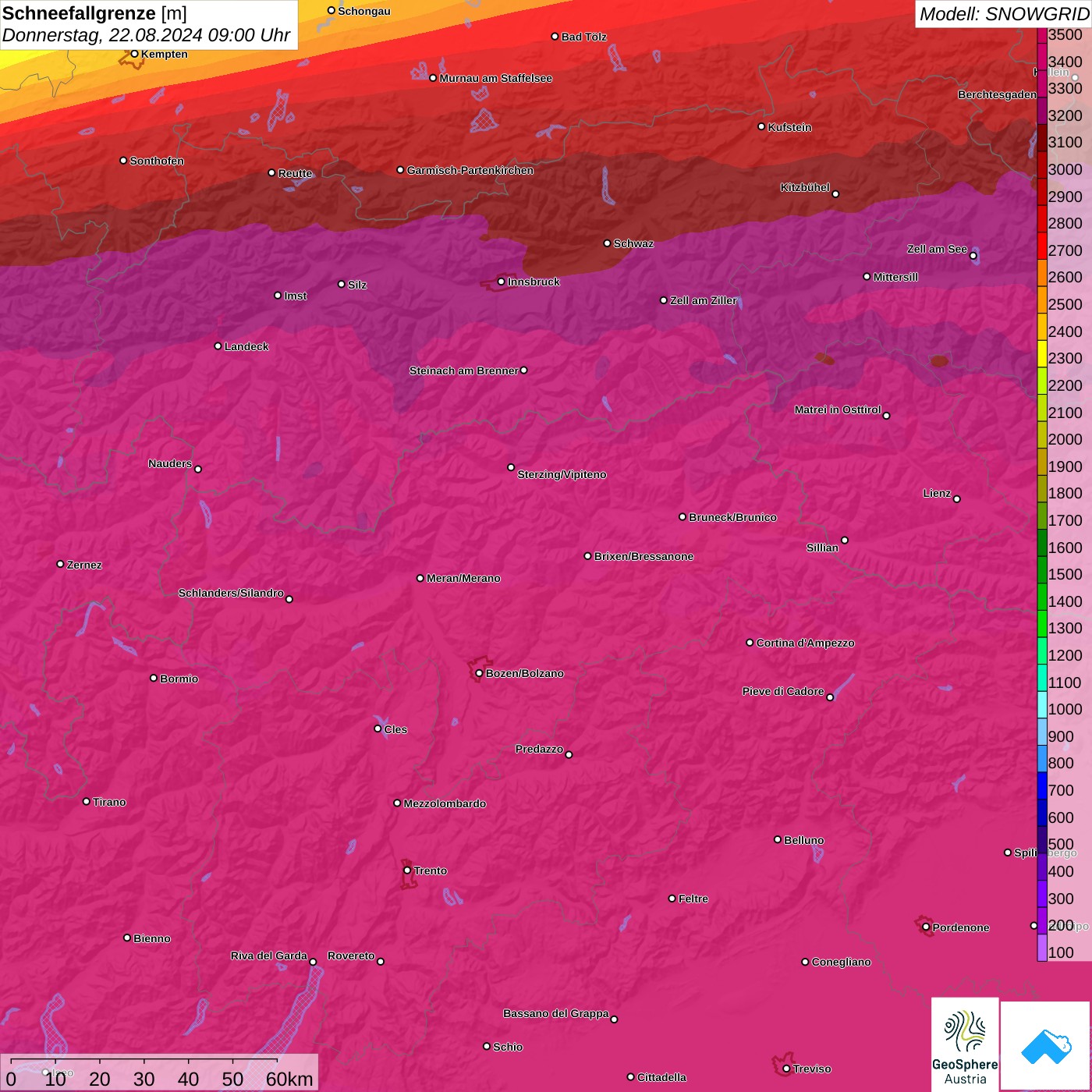Click the Cles city marker dot
This screenshot has height=1092, width=1092.
coord(378,729)
